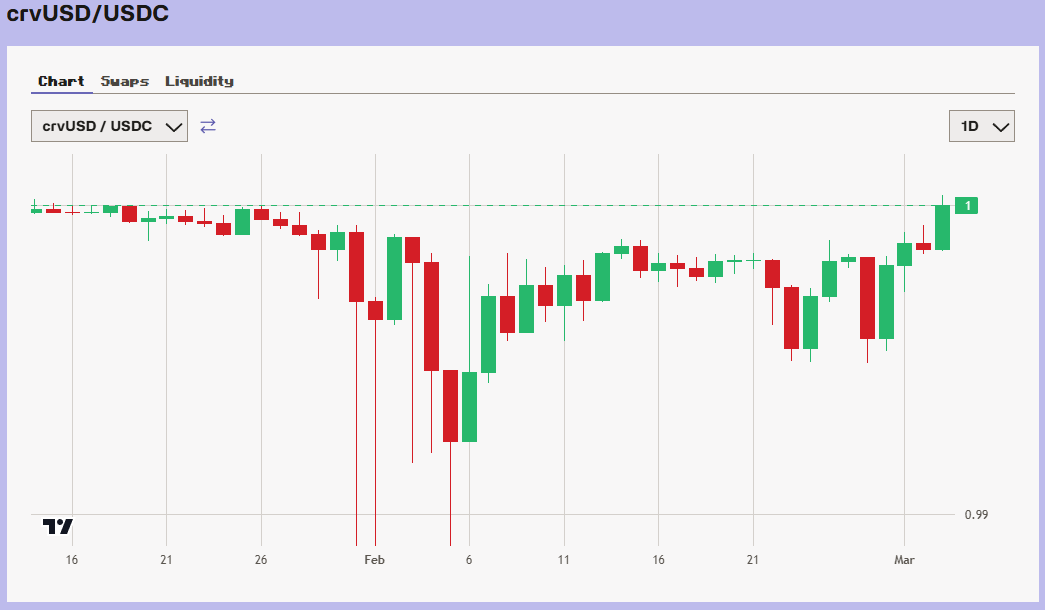Open the TradingView logo link
This screenshot has width=1045, height=610.
(x=58, y=527)
